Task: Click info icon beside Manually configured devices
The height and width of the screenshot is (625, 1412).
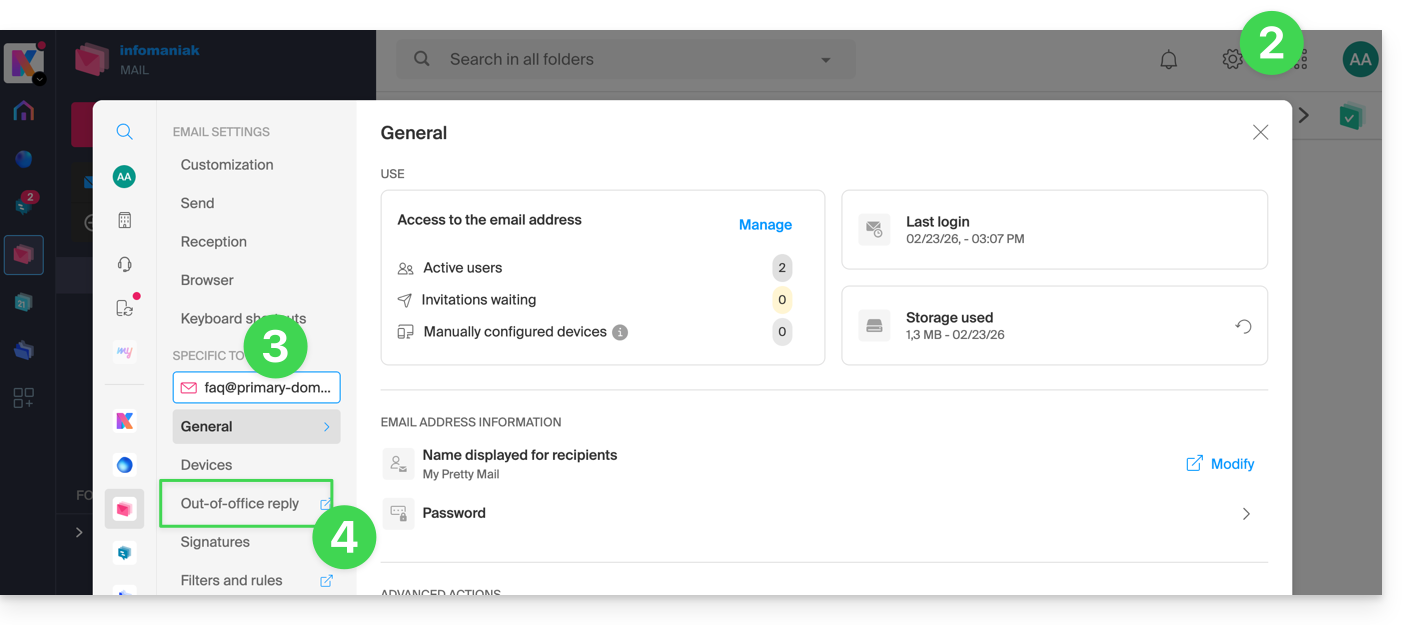Action: pos(620,332)
